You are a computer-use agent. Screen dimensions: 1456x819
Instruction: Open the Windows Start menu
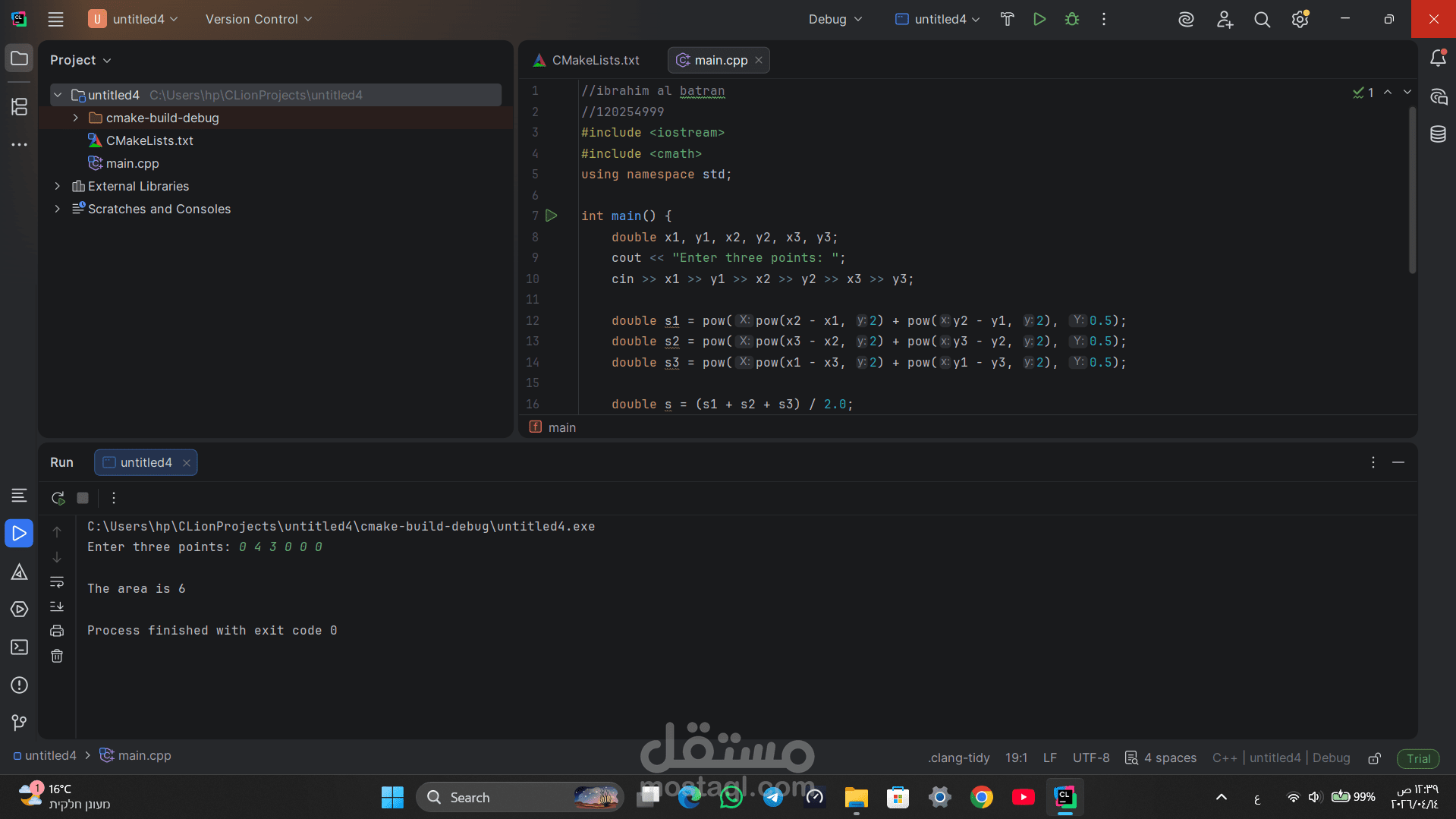[x=392, y=797]
